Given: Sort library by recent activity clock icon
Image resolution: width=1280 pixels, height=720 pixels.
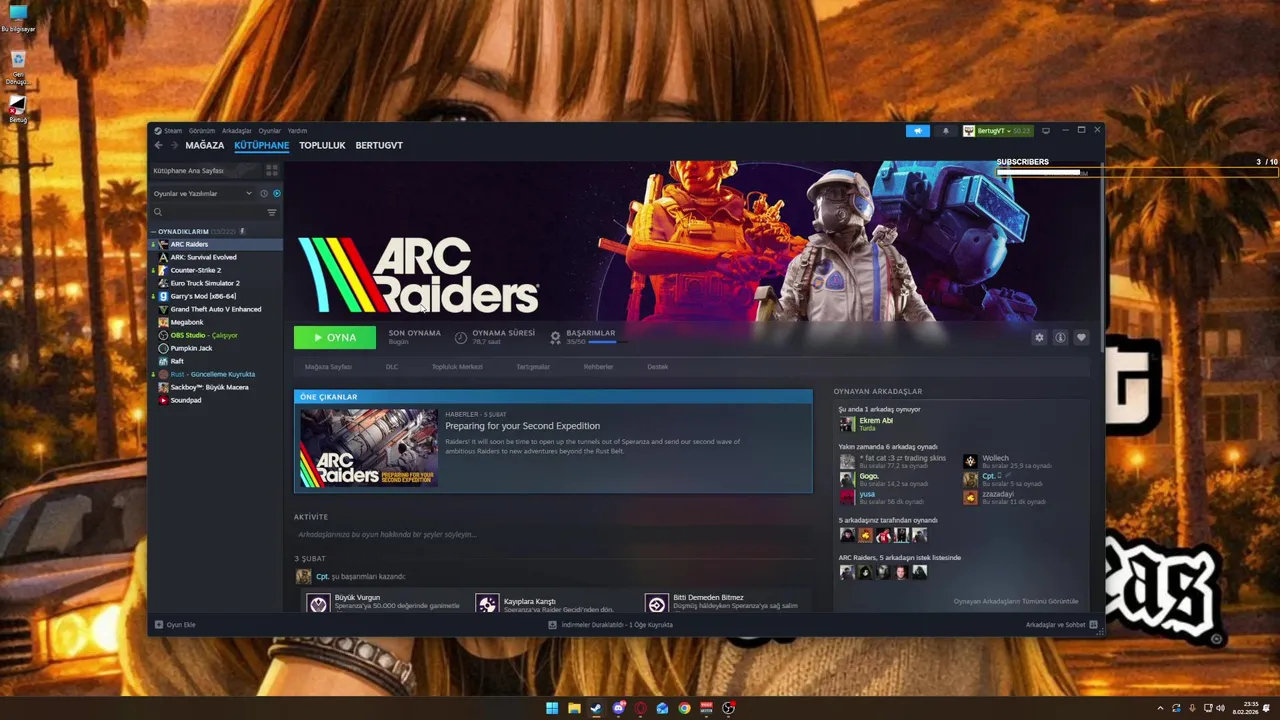Looking at the screenshot, I should point(264,193).
